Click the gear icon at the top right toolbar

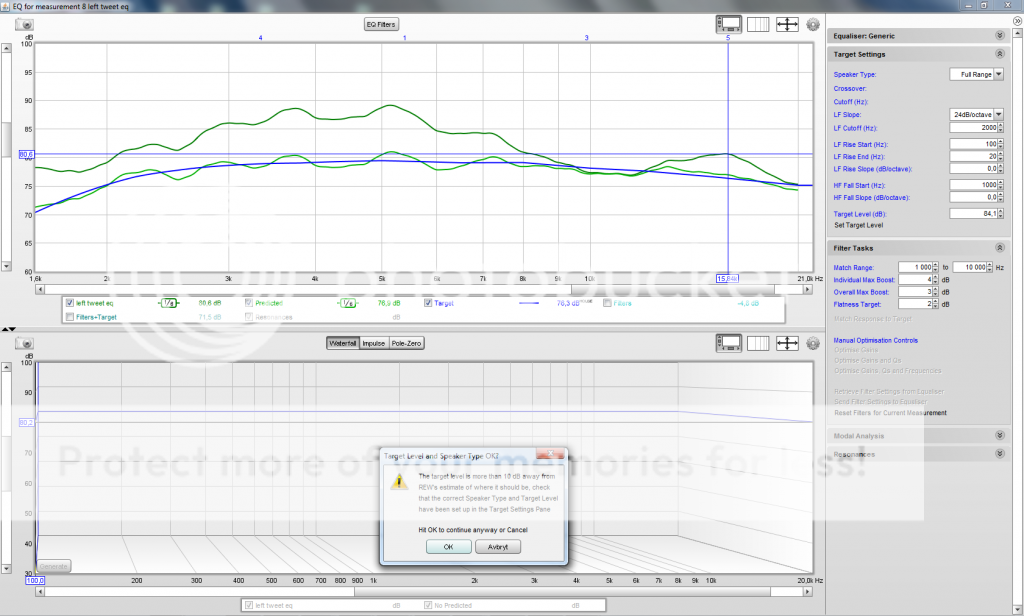(x=811, y=24)
